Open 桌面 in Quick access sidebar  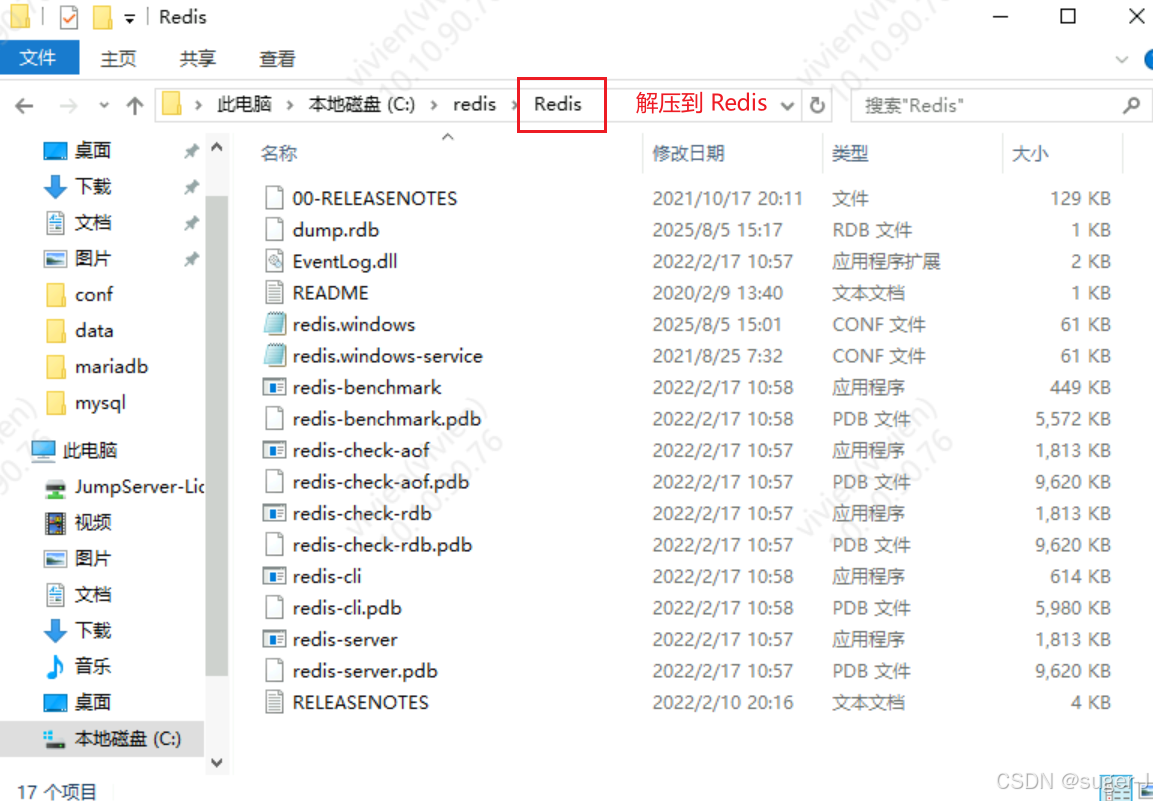(93, 151)
